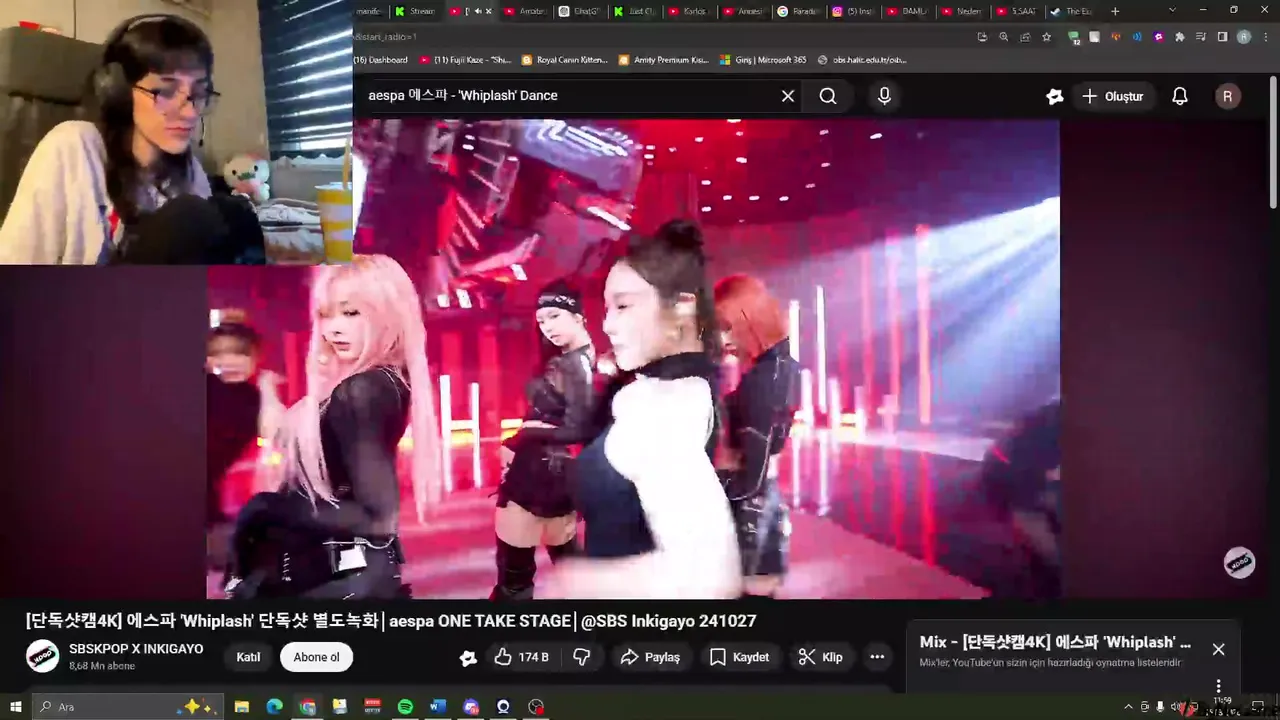
Task: Start voice search with the microphone icon
Action: coord(884,96)
